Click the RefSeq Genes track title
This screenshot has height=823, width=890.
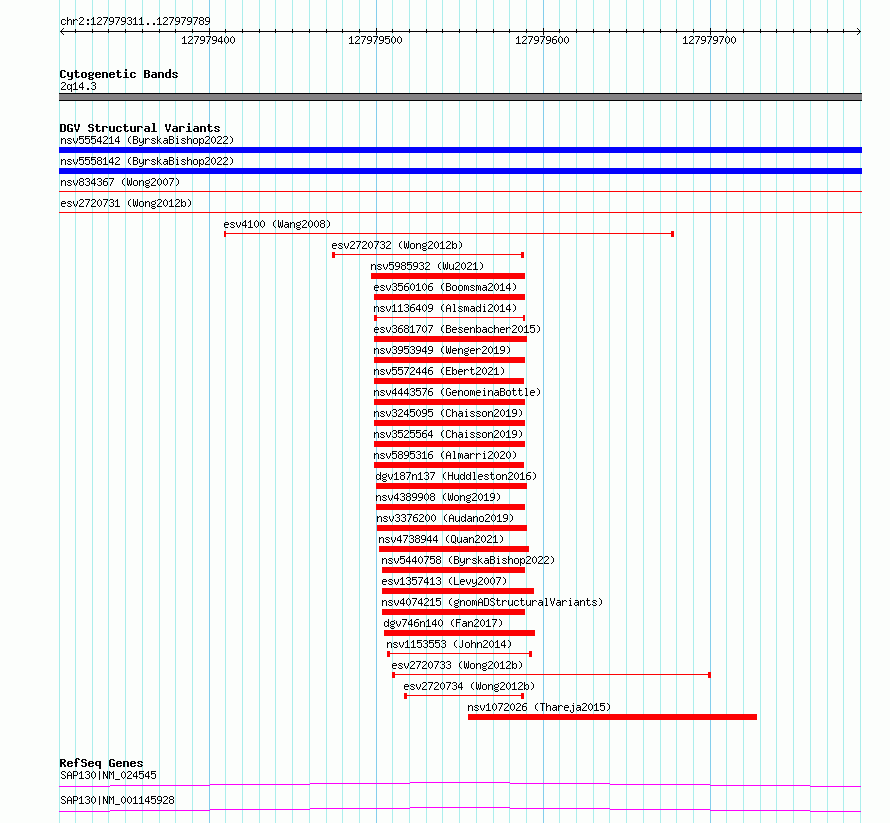[102, 763]
